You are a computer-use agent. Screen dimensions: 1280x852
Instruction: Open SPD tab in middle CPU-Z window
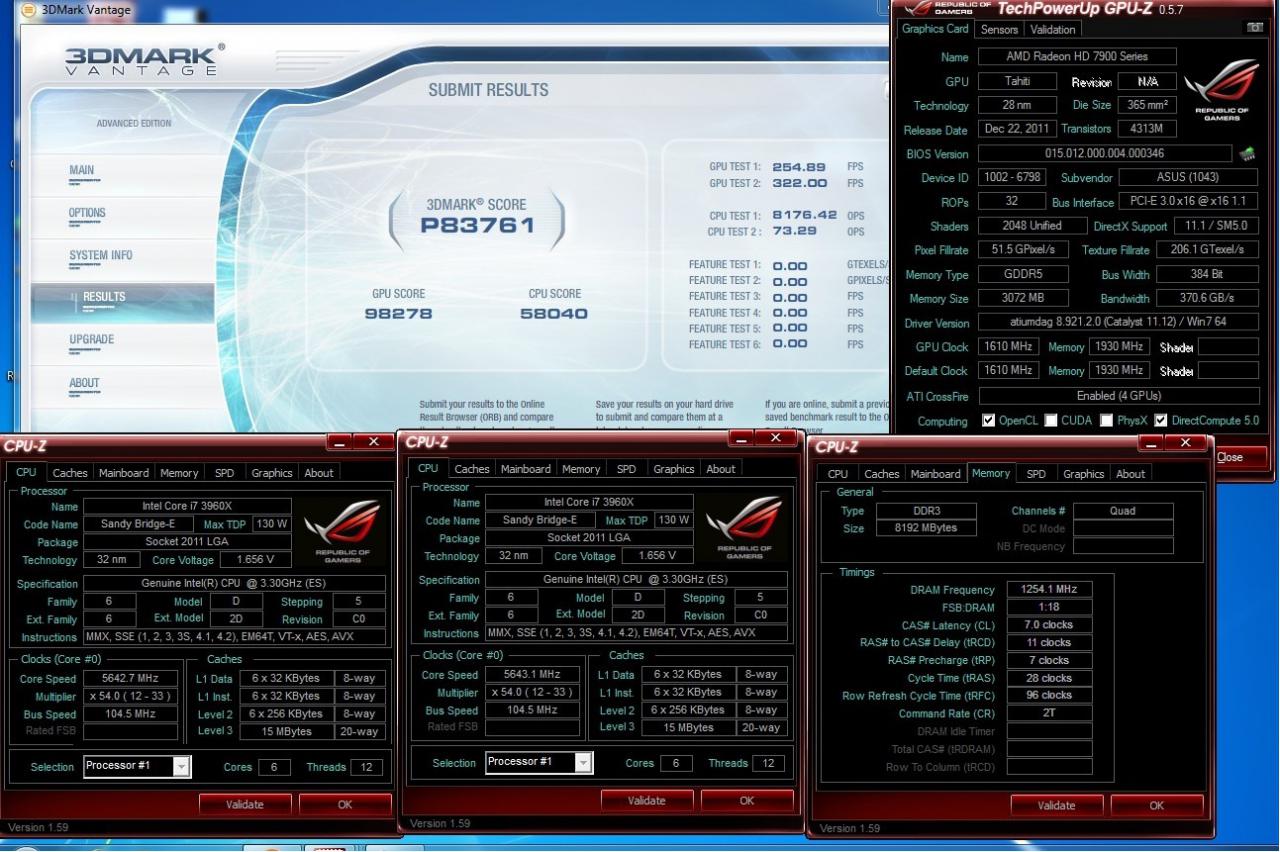[626, 469]
